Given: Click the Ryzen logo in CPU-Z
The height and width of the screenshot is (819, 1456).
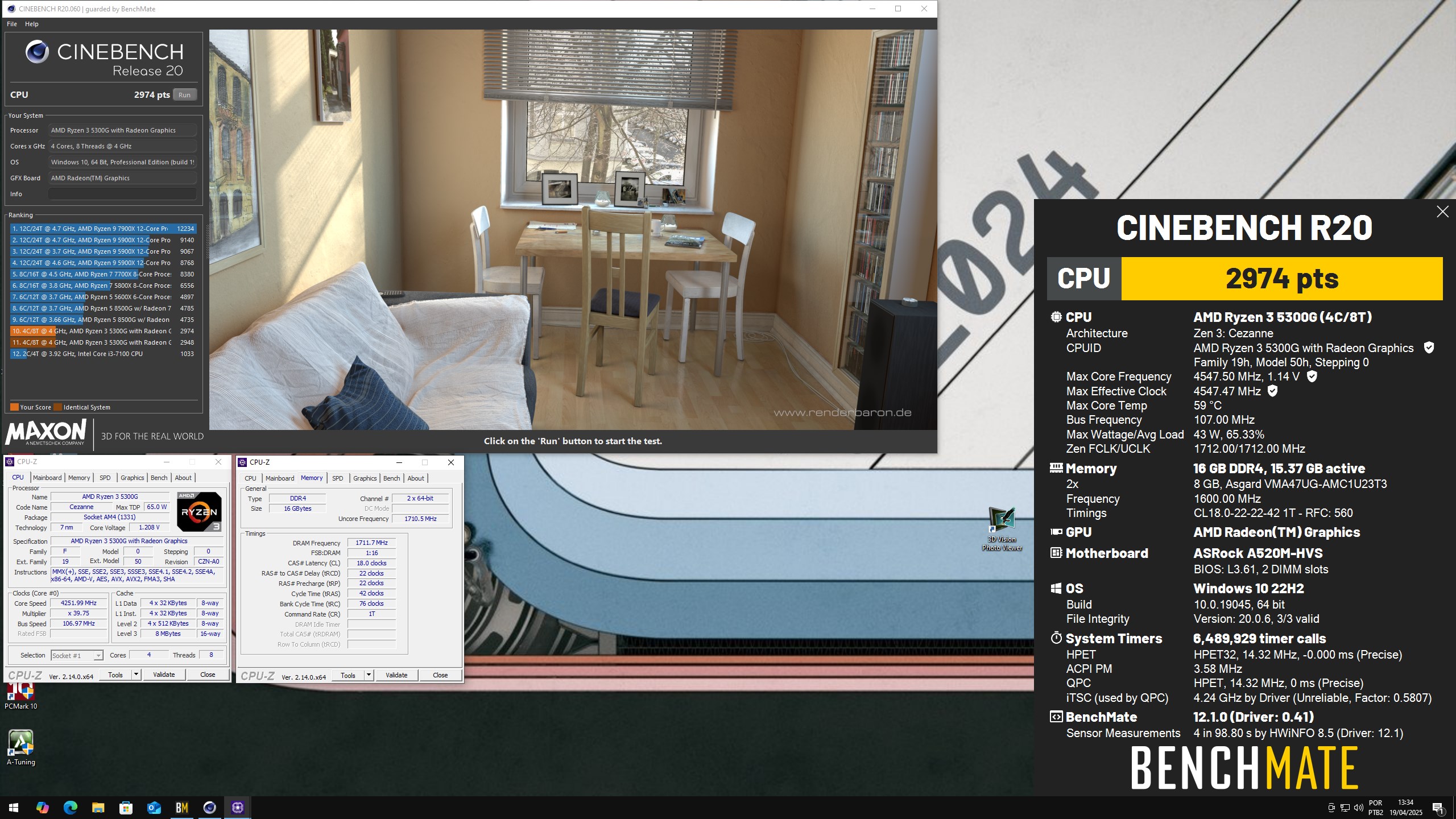Looking at the screenshot, I should (199, 511).
